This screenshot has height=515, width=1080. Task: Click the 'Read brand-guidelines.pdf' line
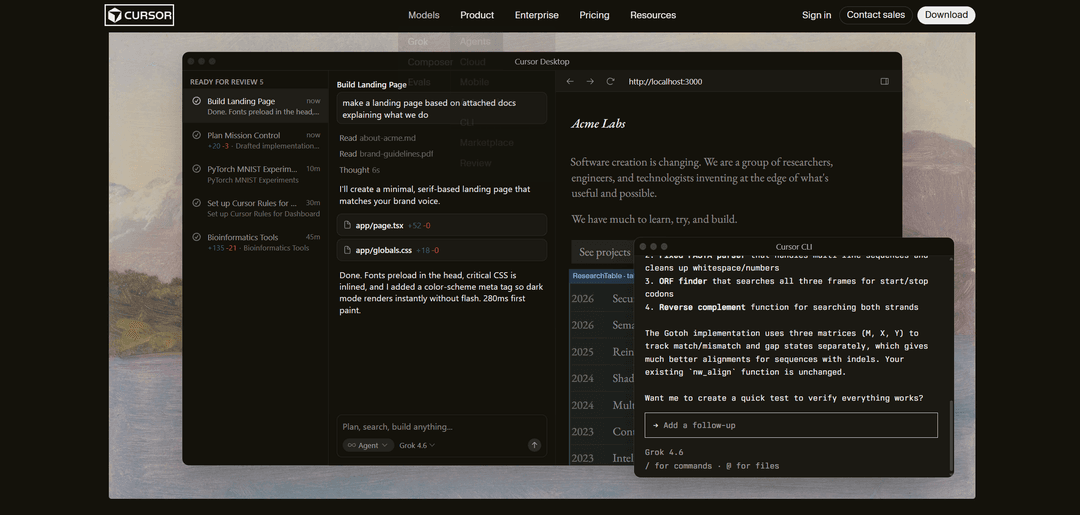[386, 154]
